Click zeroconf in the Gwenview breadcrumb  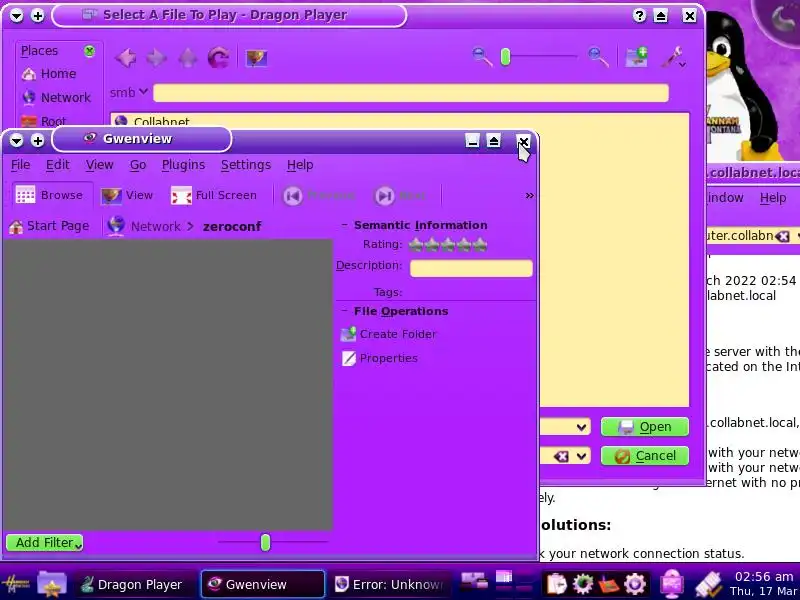[x=232, y=226]
